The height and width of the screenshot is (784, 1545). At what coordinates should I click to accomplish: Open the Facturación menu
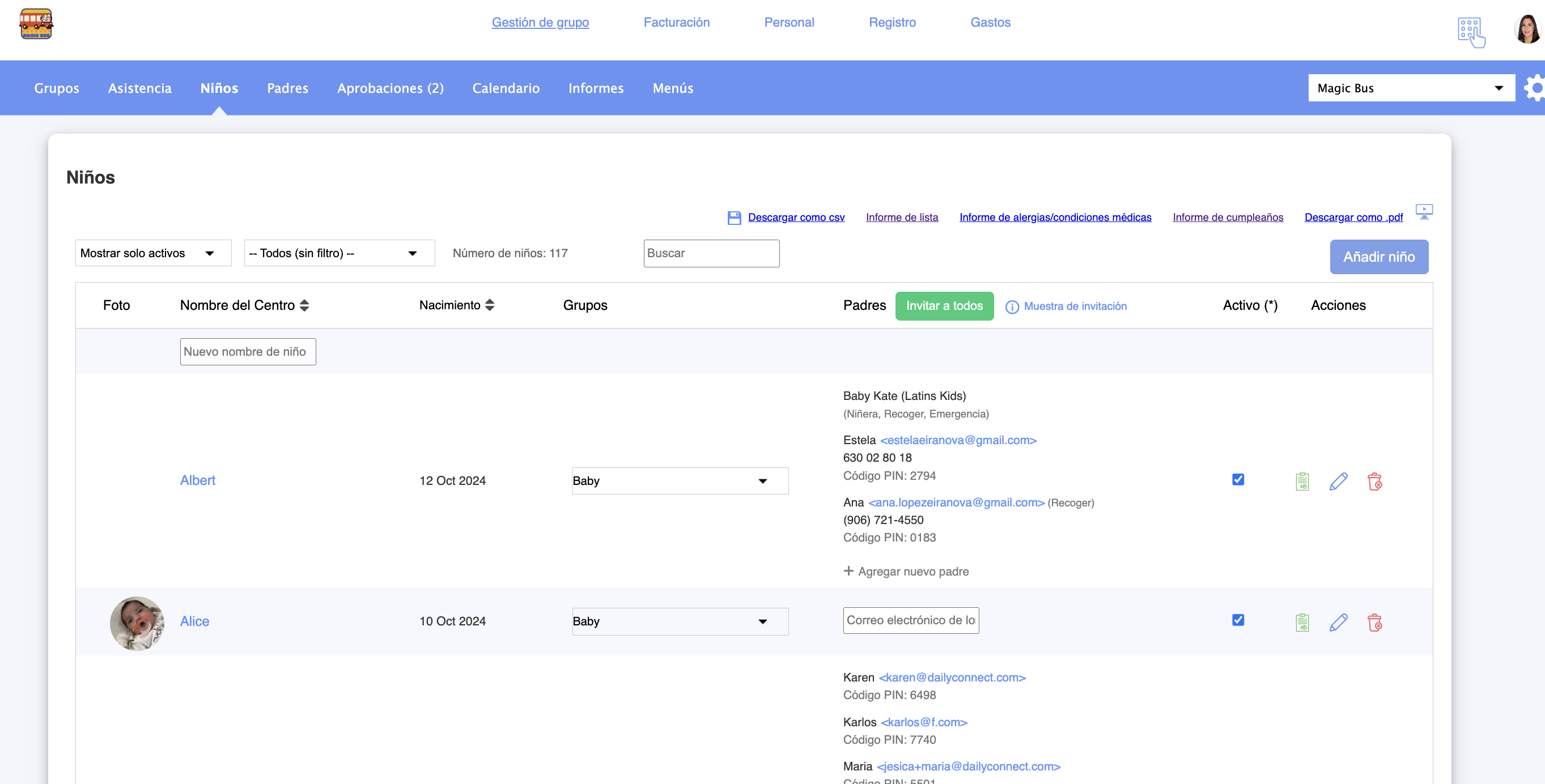point(676,22)
